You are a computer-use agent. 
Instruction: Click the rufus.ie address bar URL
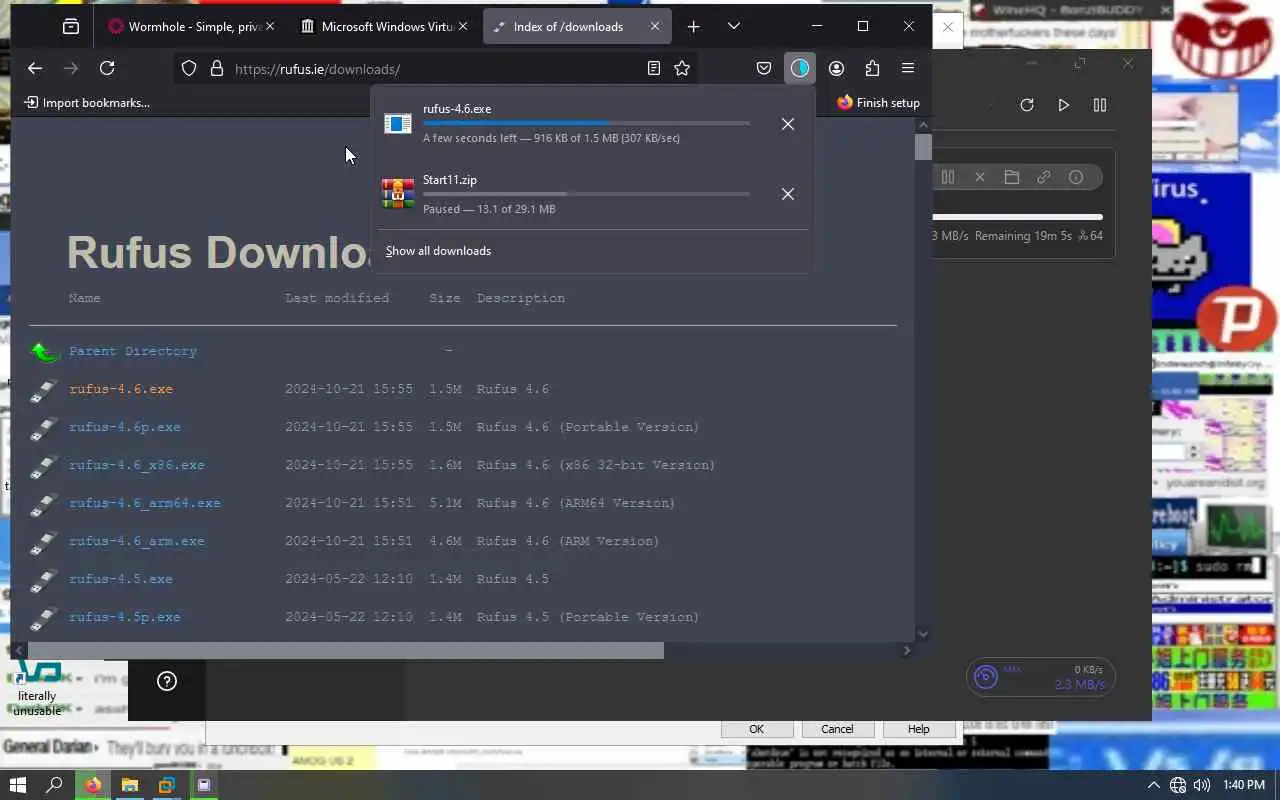(317, 69)
